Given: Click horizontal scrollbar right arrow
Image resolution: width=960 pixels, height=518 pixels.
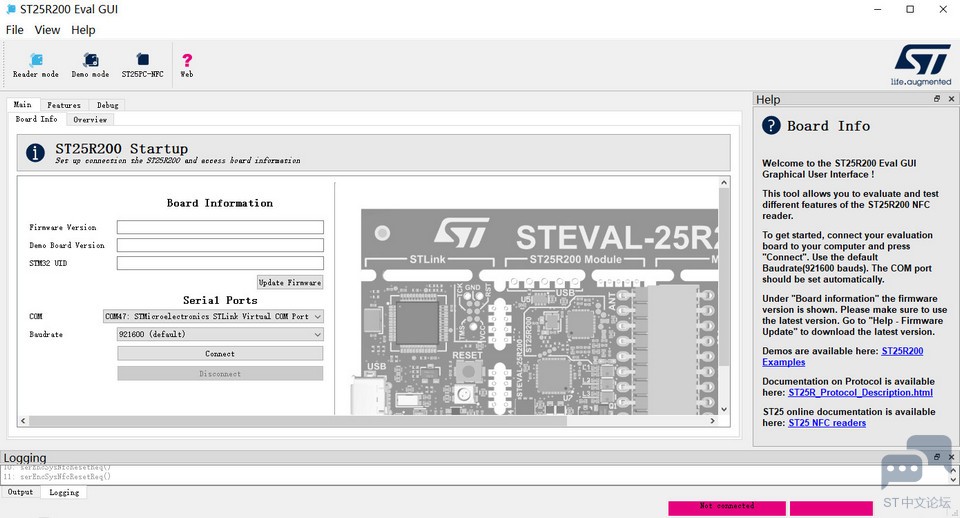Looking at the screenshot, I should tap(713, 421).
